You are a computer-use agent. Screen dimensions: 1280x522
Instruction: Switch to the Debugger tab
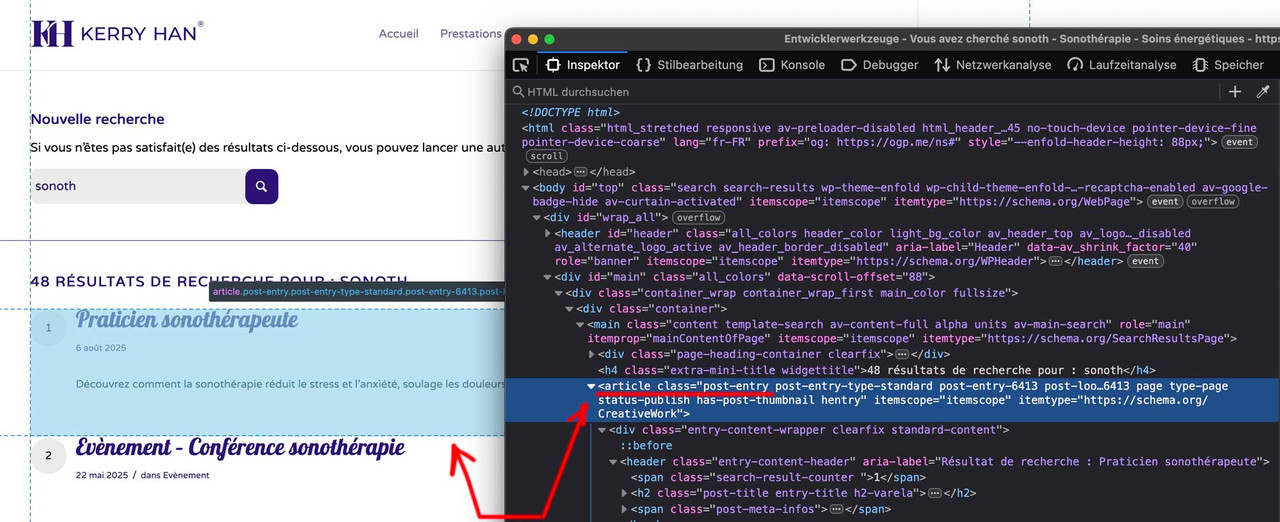point(880,65)
